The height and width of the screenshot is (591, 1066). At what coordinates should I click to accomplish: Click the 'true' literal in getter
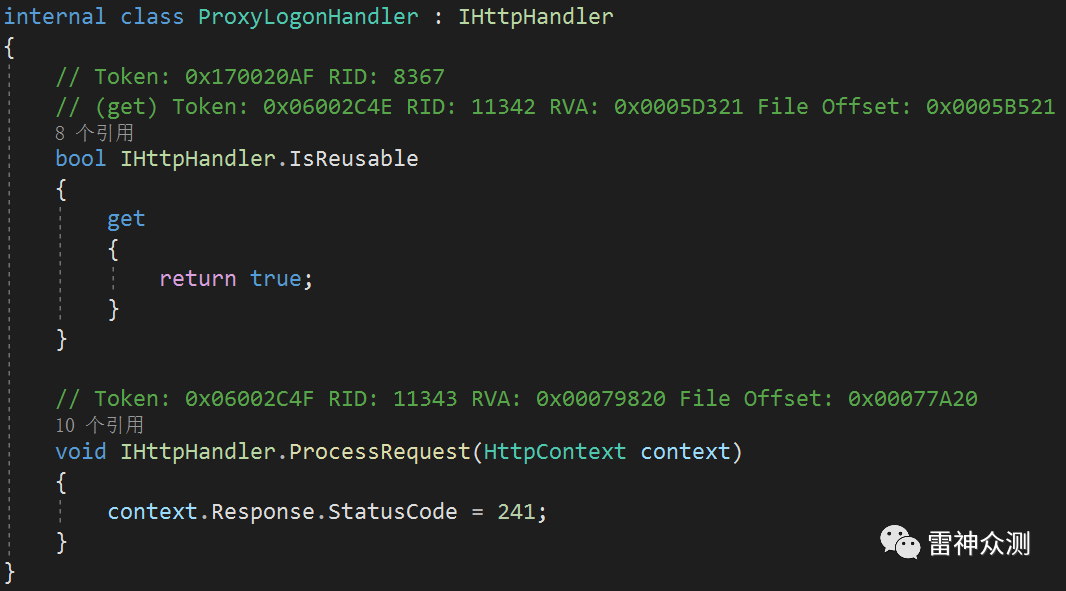tap(275, 279)
